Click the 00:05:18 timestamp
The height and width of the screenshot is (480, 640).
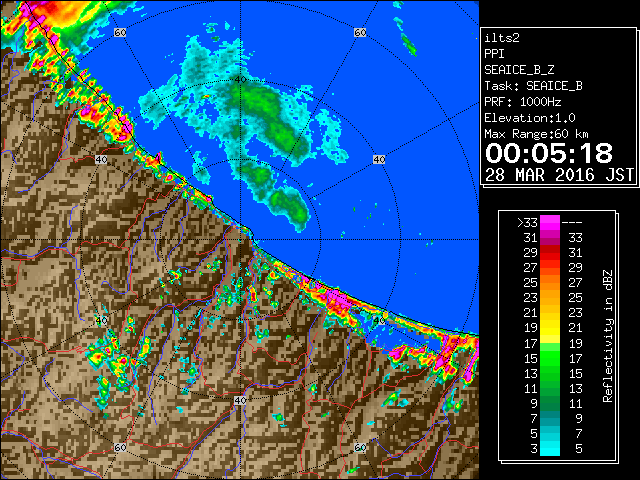(x=549, y=153)
